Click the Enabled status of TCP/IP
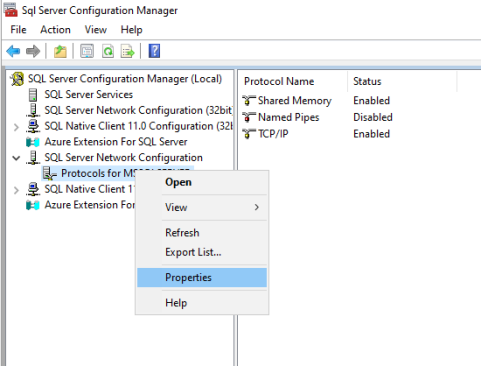The width and height of the screenshot is (481, 366). coord(371,134)
